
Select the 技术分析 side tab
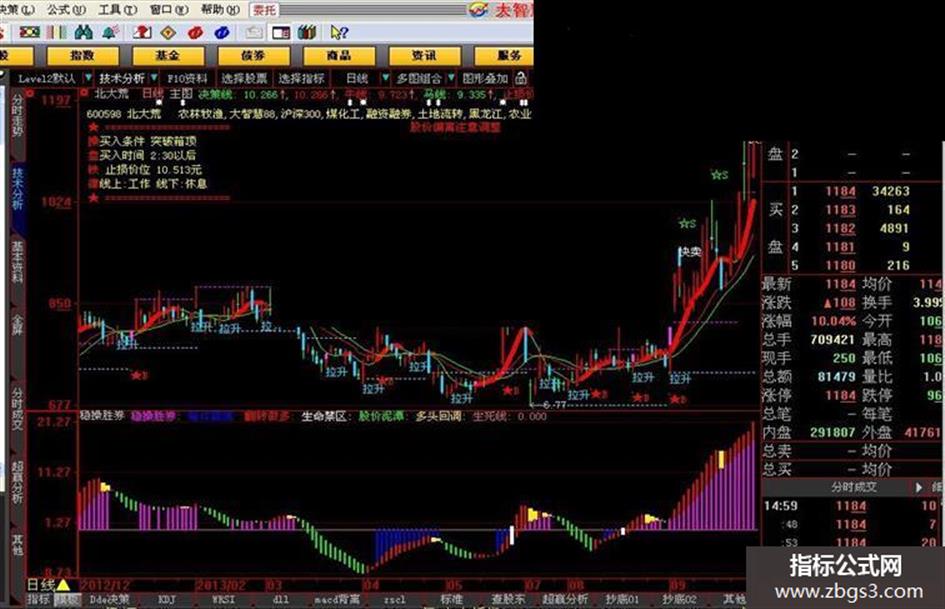[17, 189]
